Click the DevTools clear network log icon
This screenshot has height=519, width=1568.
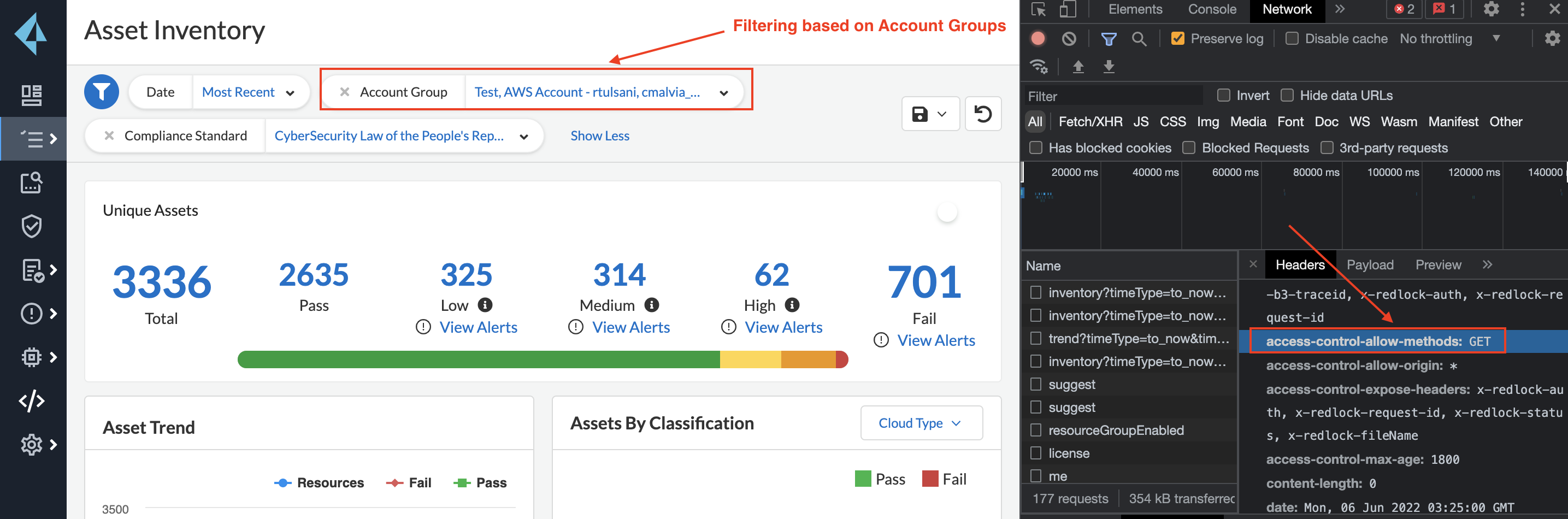pyautogui.click(x=1069, y=39)
